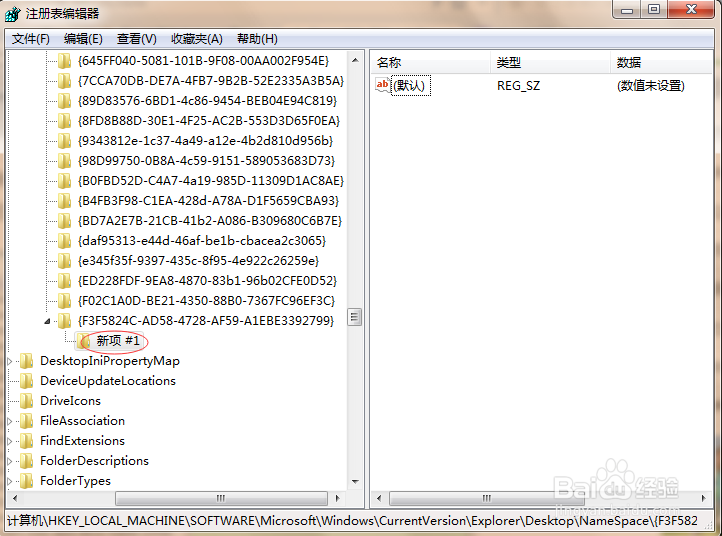
Task: Select key {daf95313-e44d-46af-be1b-cbacea2c3065}
Action: (202, 241)
